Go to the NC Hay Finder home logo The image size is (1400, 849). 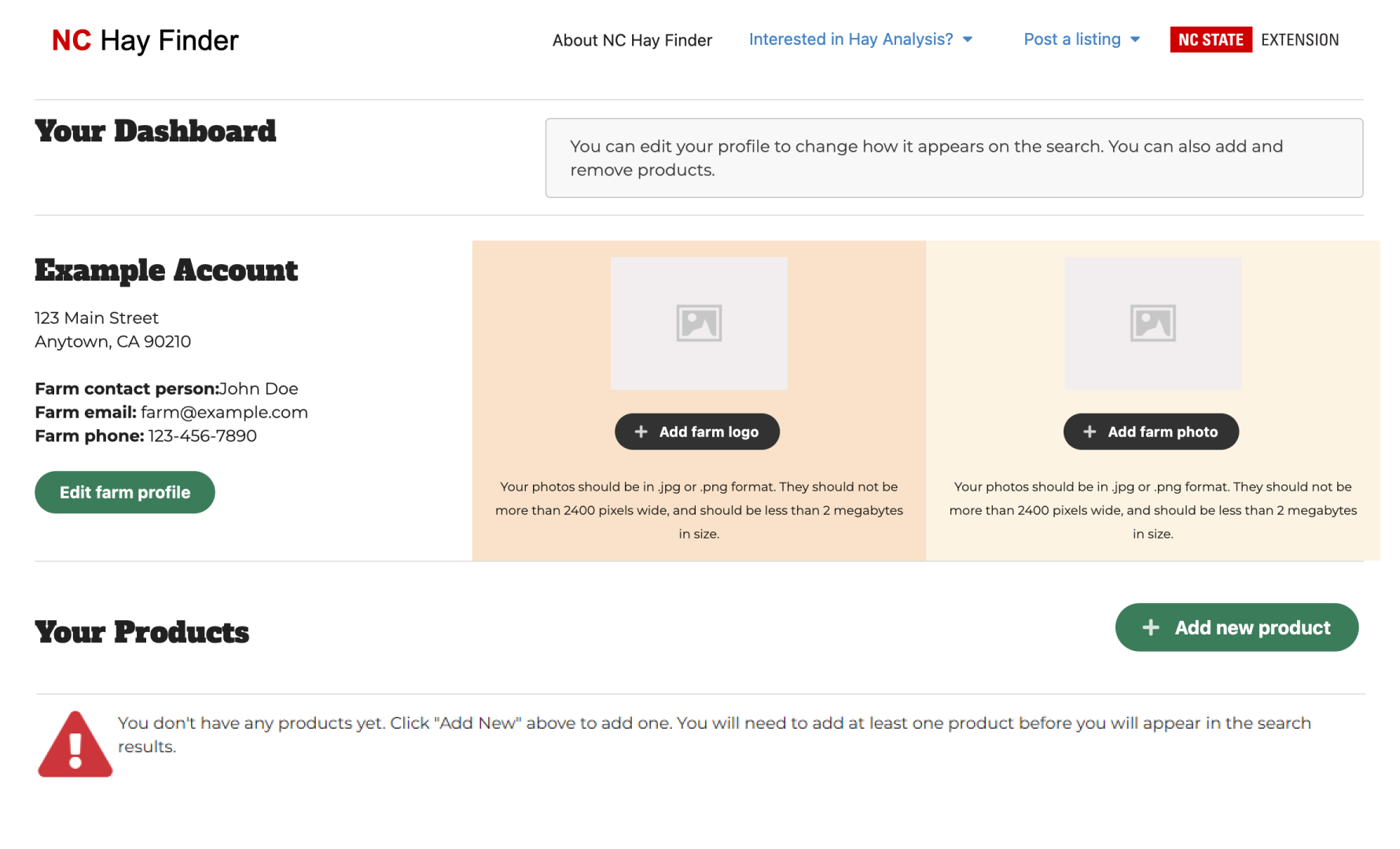(145, 40)
